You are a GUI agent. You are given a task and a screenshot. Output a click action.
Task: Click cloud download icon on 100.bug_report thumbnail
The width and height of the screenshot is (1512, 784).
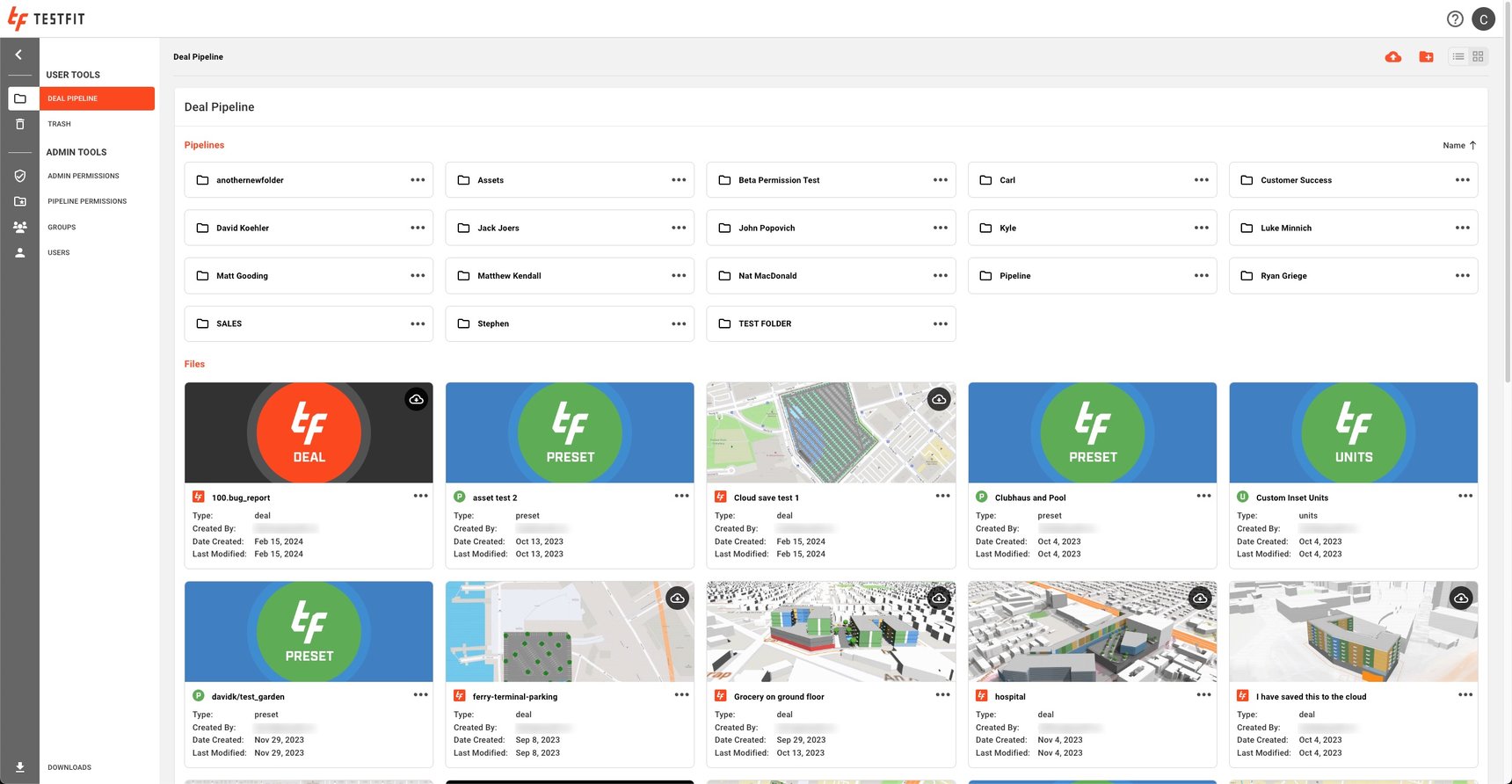point(416,399)
